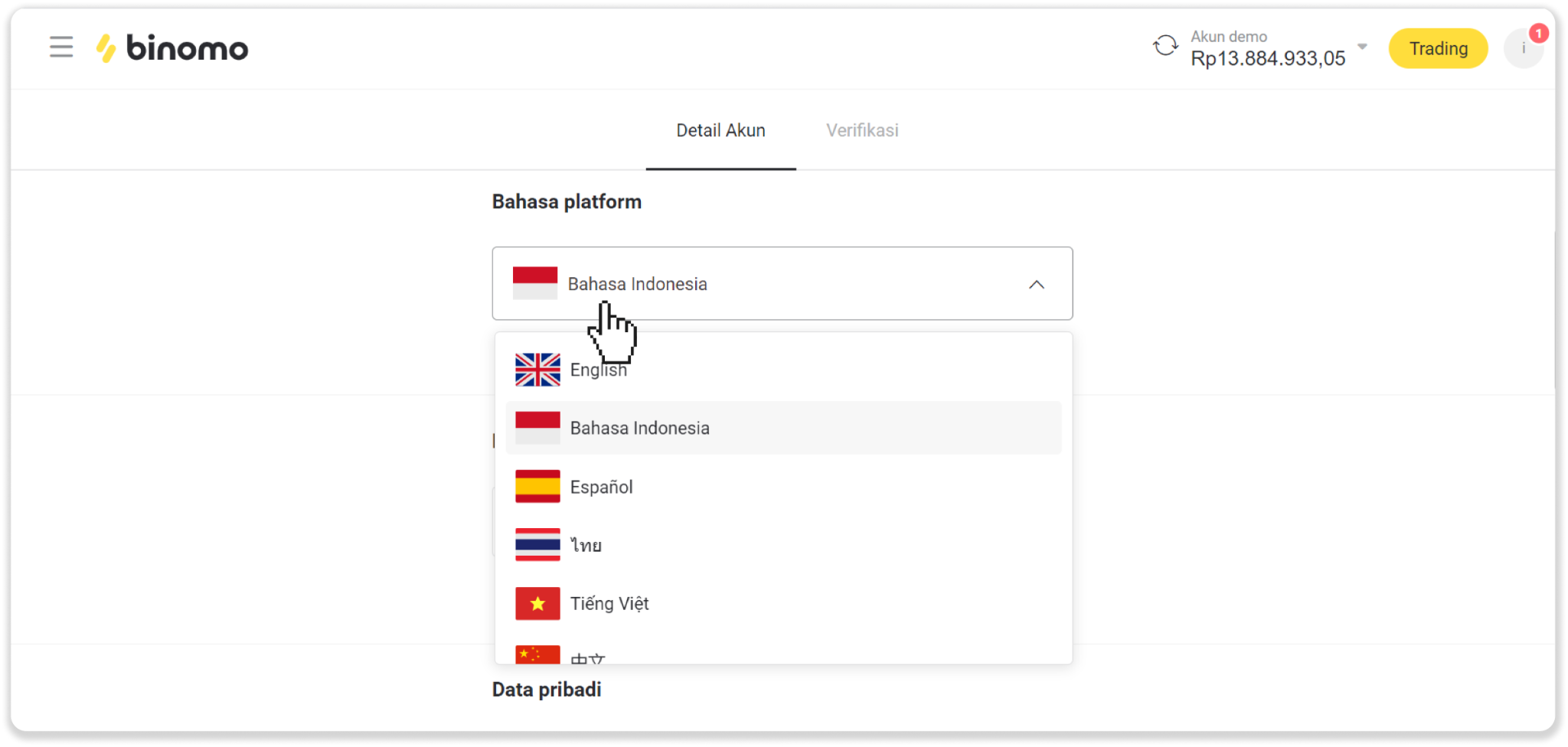Click the China flag icon
The image size is (1568, 747).
pos(537,654)
